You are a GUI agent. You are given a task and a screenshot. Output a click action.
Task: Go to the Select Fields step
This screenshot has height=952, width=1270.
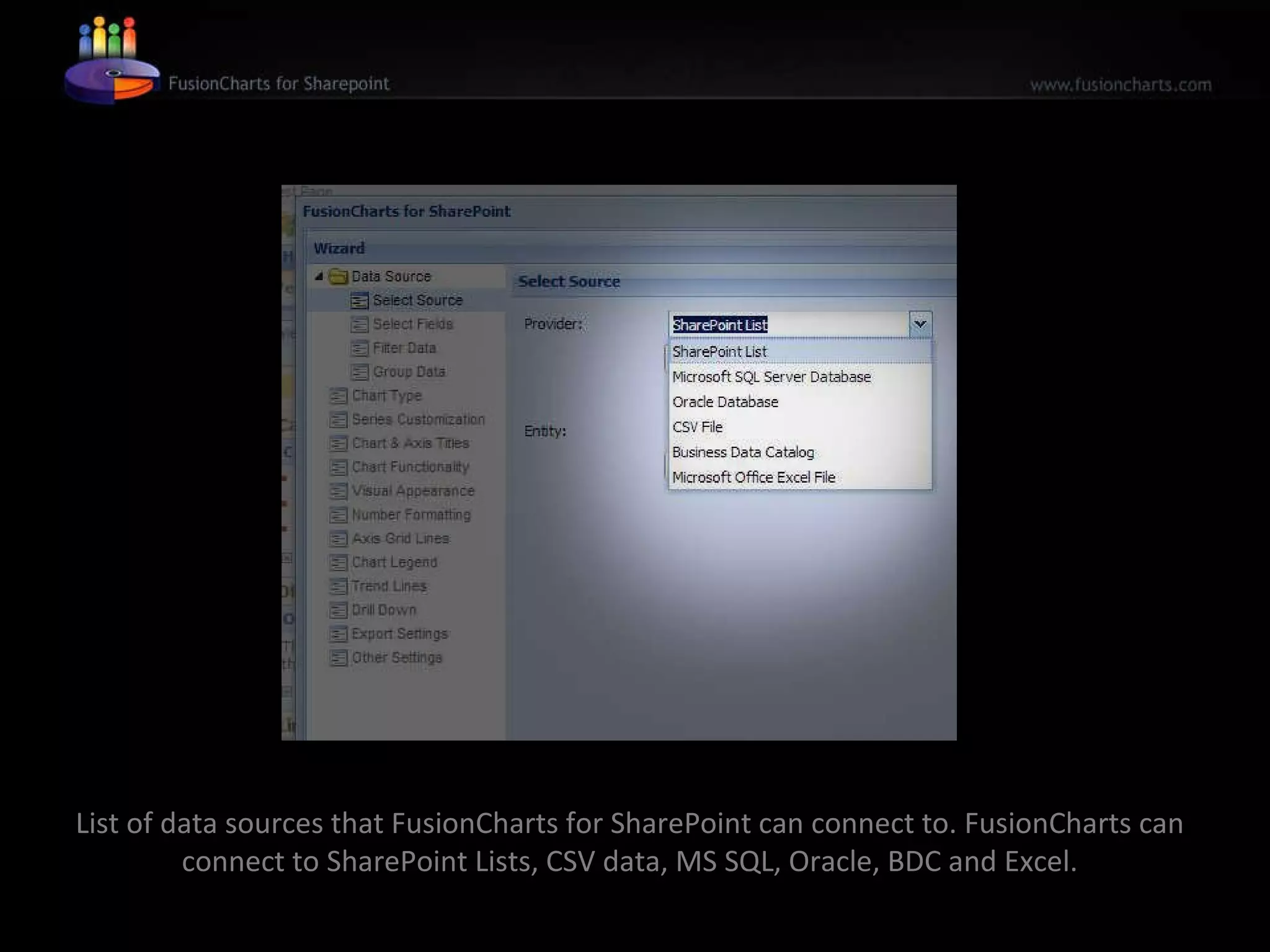pyautogui.click(x=413, y=324)
